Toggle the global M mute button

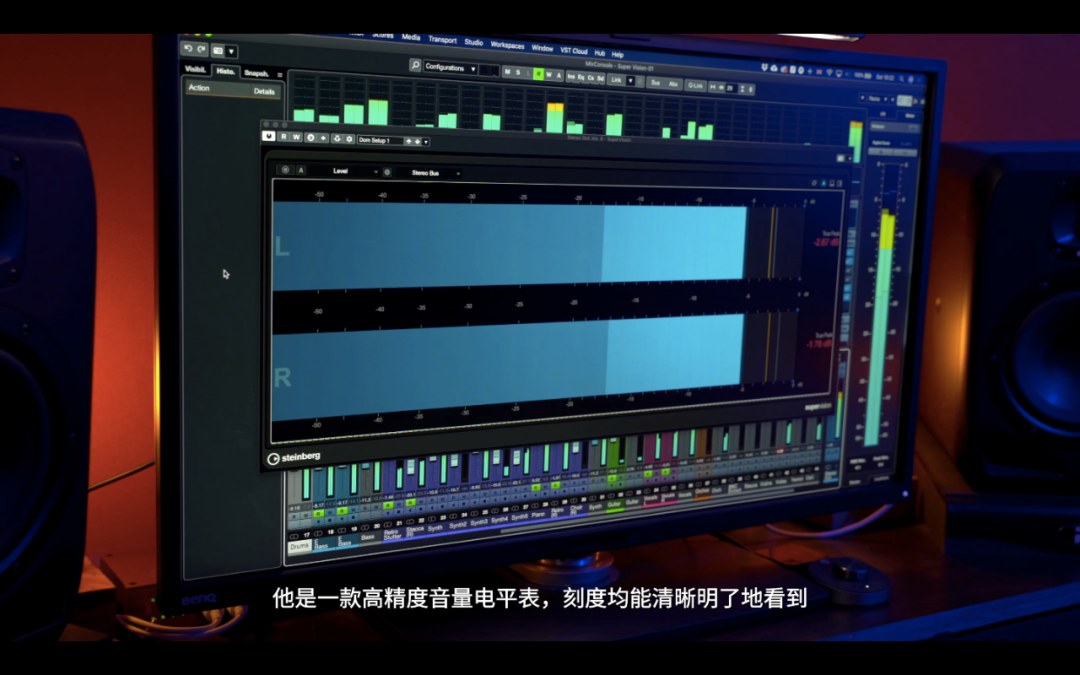pos(508,72)
